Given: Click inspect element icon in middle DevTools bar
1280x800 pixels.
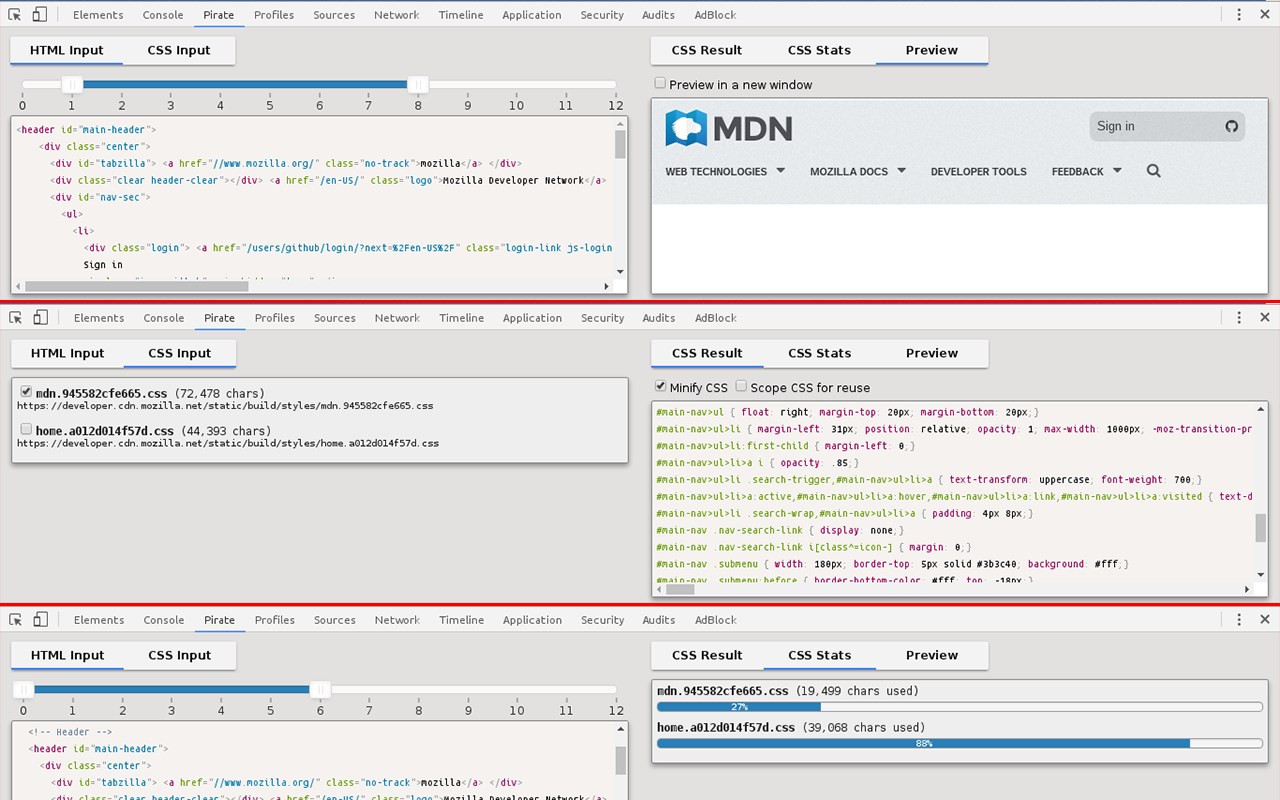Looking at the screenshot, I should 15,318.
